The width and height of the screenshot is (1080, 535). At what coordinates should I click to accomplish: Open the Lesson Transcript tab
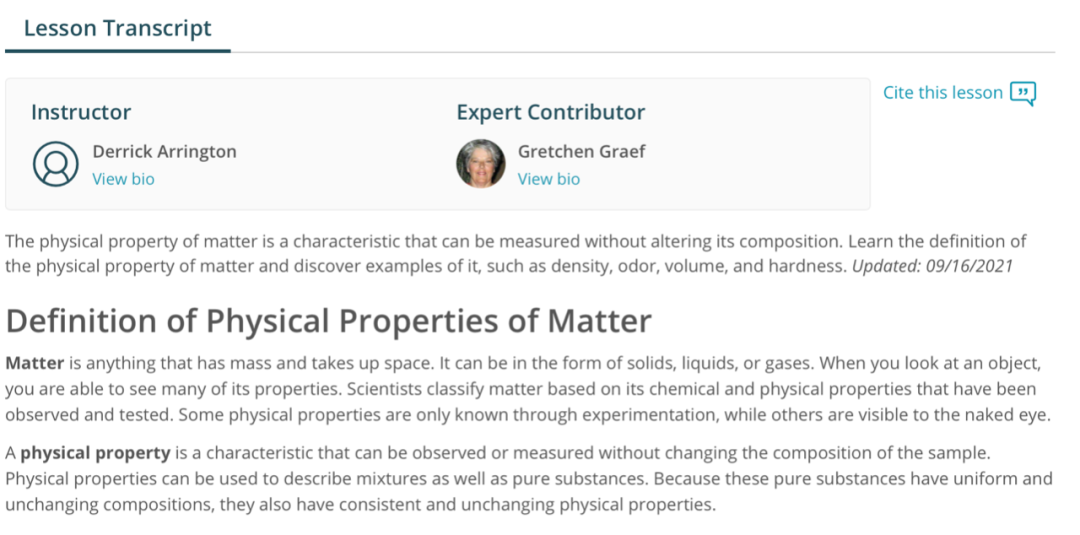(x=118, y=28)
